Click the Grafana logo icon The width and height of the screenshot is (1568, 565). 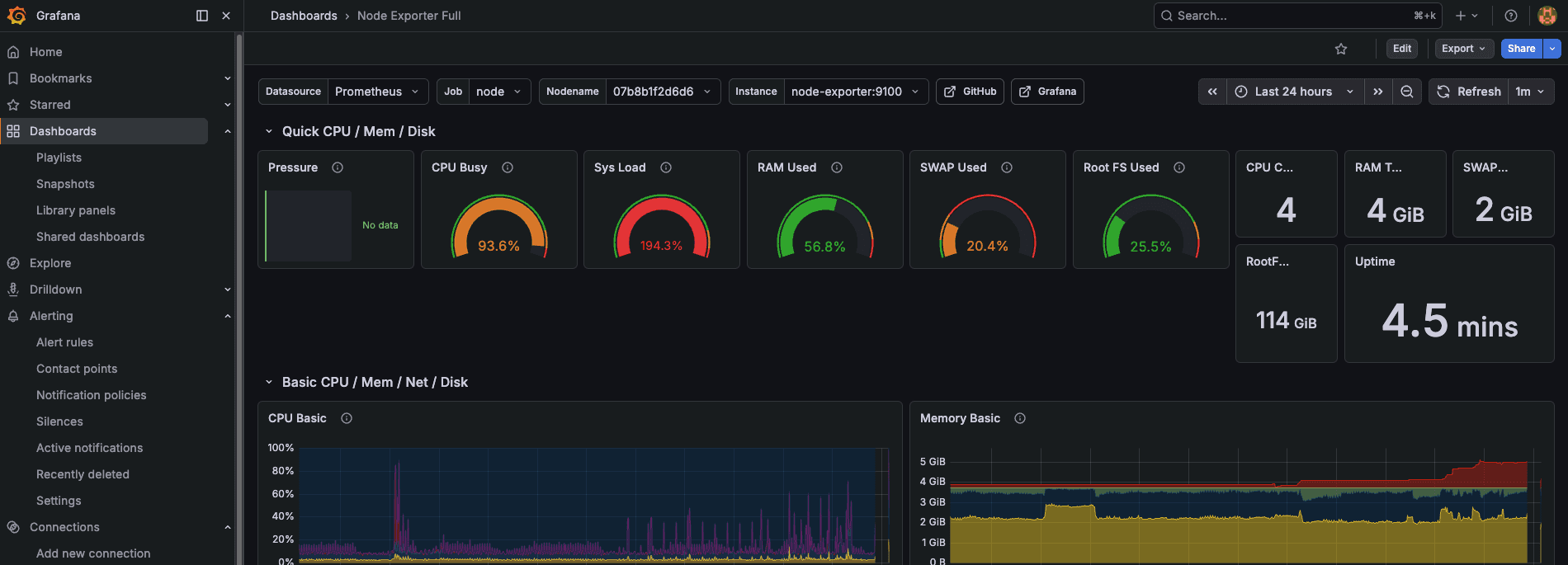tap(17, 16)
